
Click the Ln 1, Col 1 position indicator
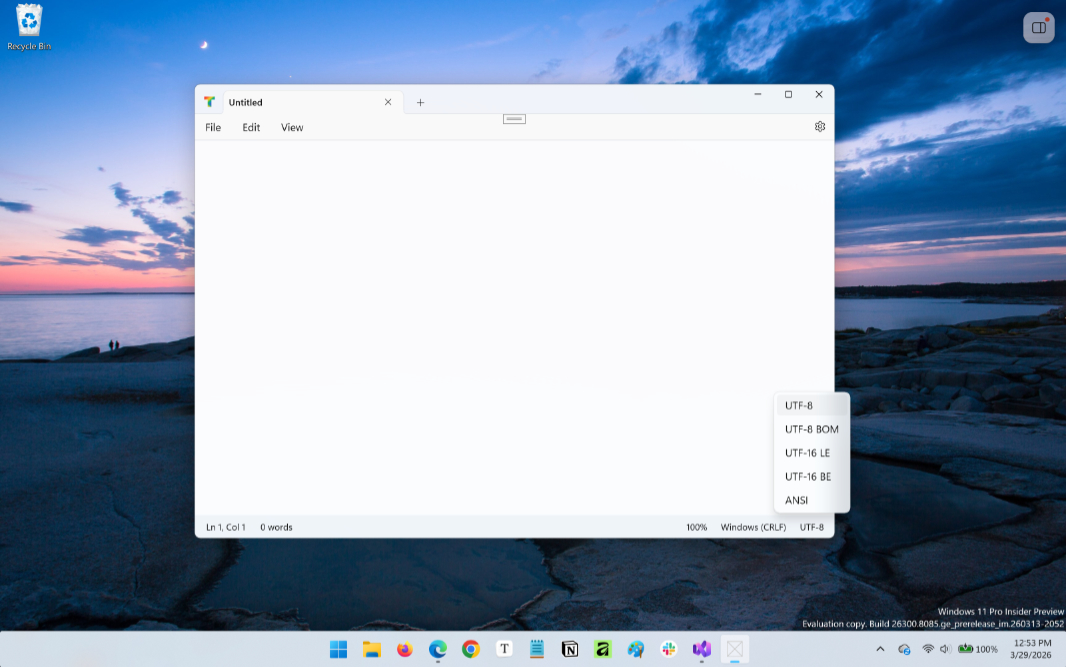(226, 527)
